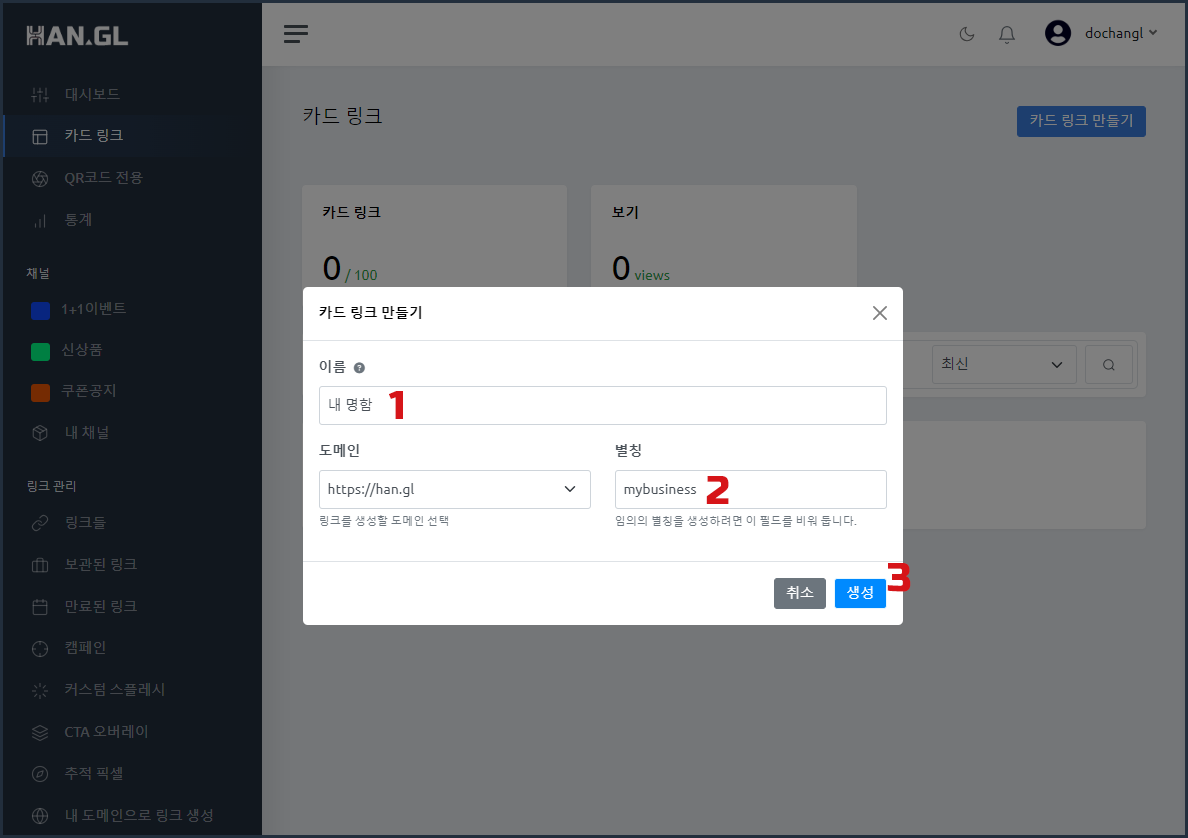The width and height of the screenshot is (1188, 838).
Task: Click the globe icon for 내 도메인
Action: (x=40, y=816)
